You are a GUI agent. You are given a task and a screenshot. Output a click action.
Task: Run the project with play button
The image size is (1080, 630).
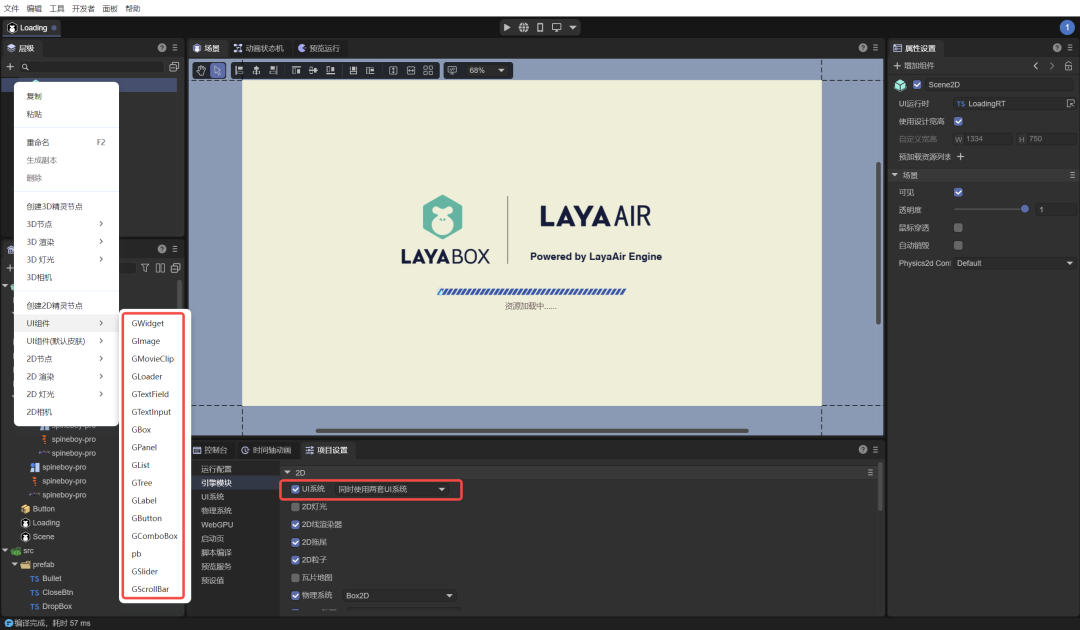pos(507,28)
